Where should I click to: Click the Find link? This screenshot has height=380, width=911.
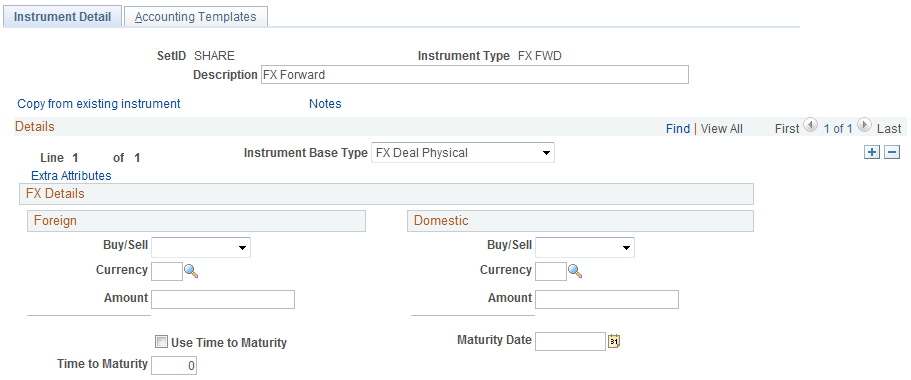tap(678, 129)
